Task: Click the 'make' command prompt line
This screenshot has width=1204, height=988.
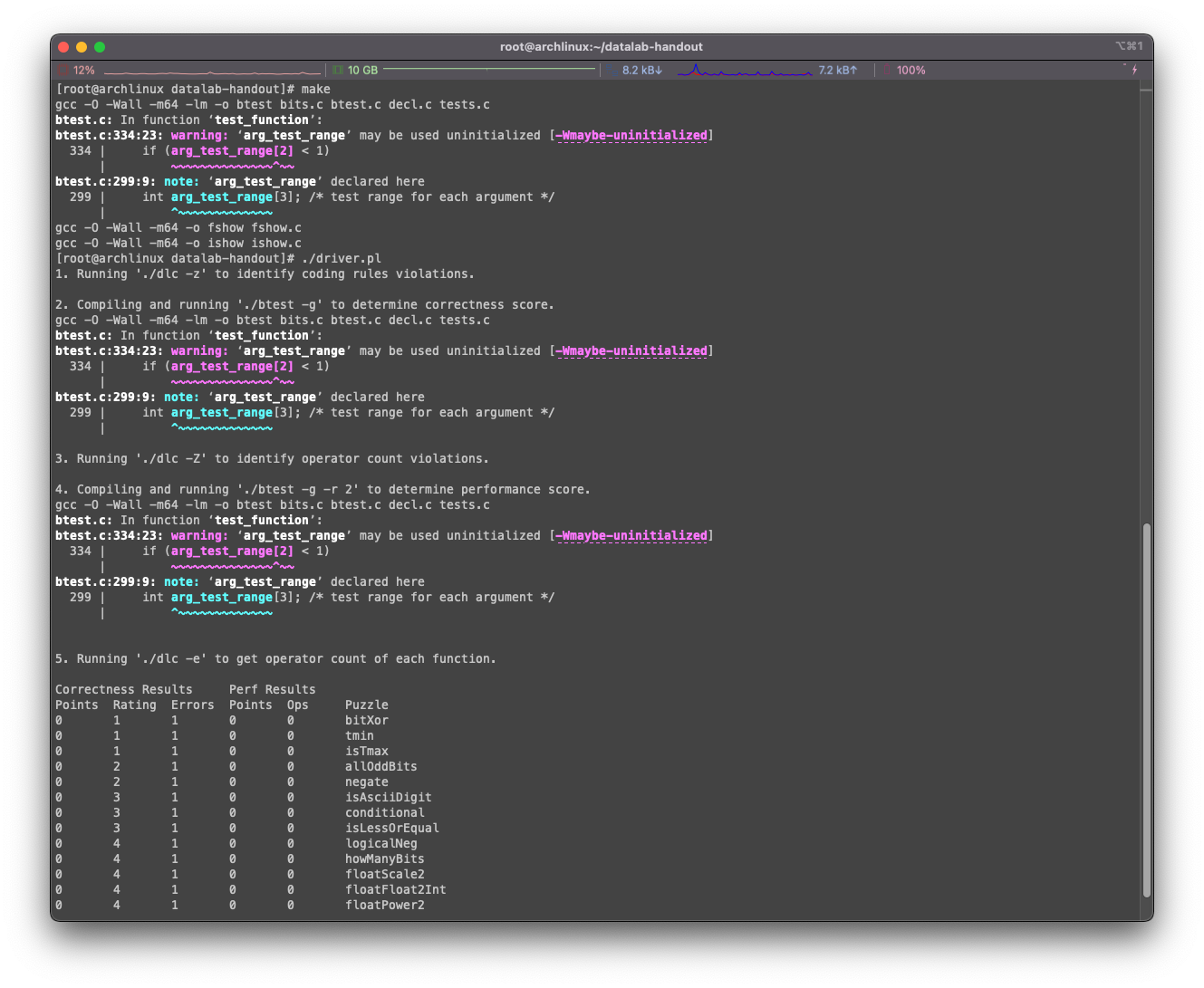Action: (193, 89)
